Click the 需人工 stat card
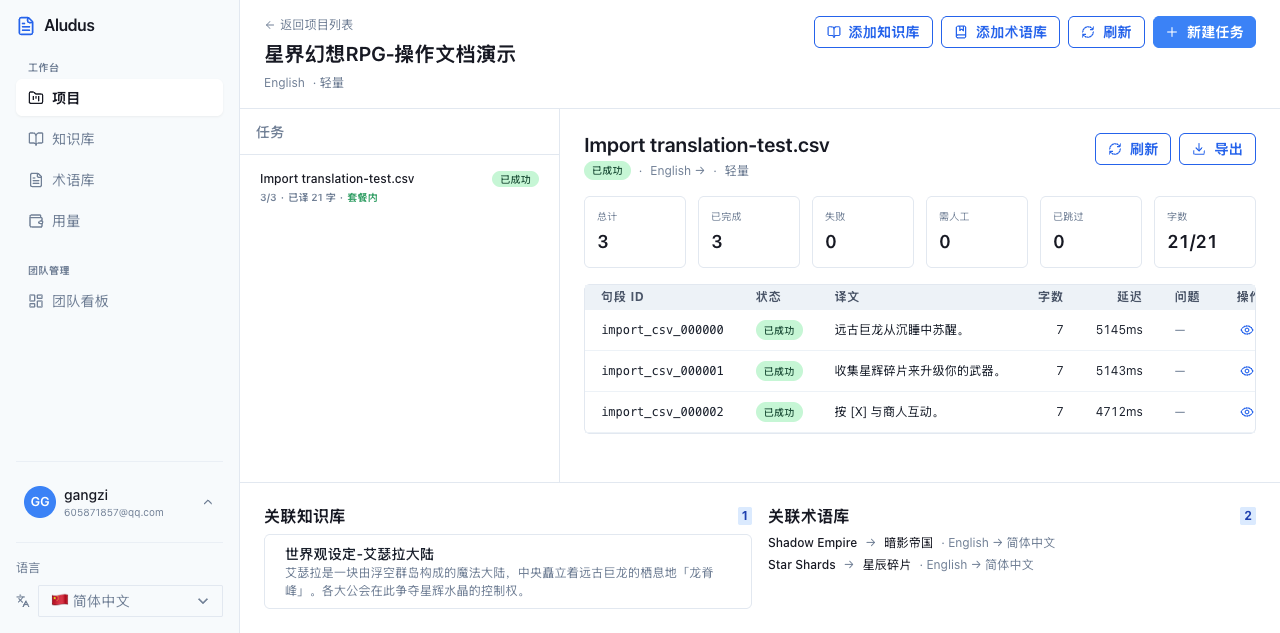1280x633 pixels. tap(977, 232)
